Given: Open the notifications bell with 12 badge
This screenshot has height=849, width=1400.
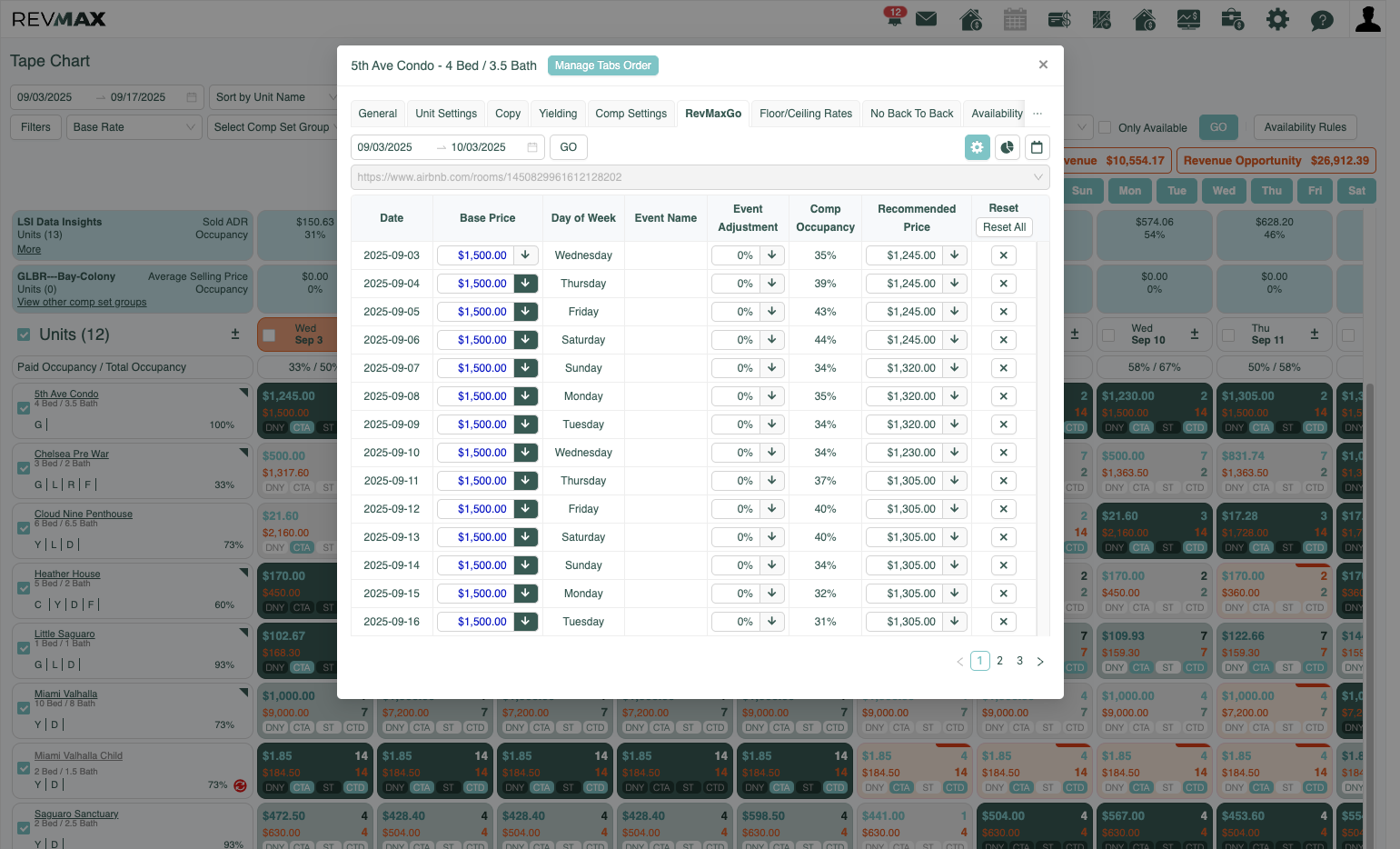Looking at the screenshot, I should click(895, 17).
